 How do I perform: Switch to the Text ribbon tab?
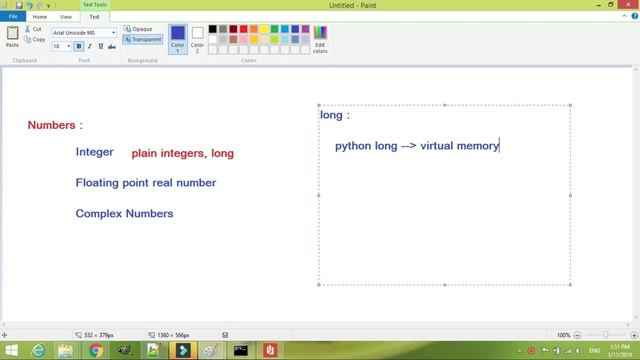[x=94, y=17]
